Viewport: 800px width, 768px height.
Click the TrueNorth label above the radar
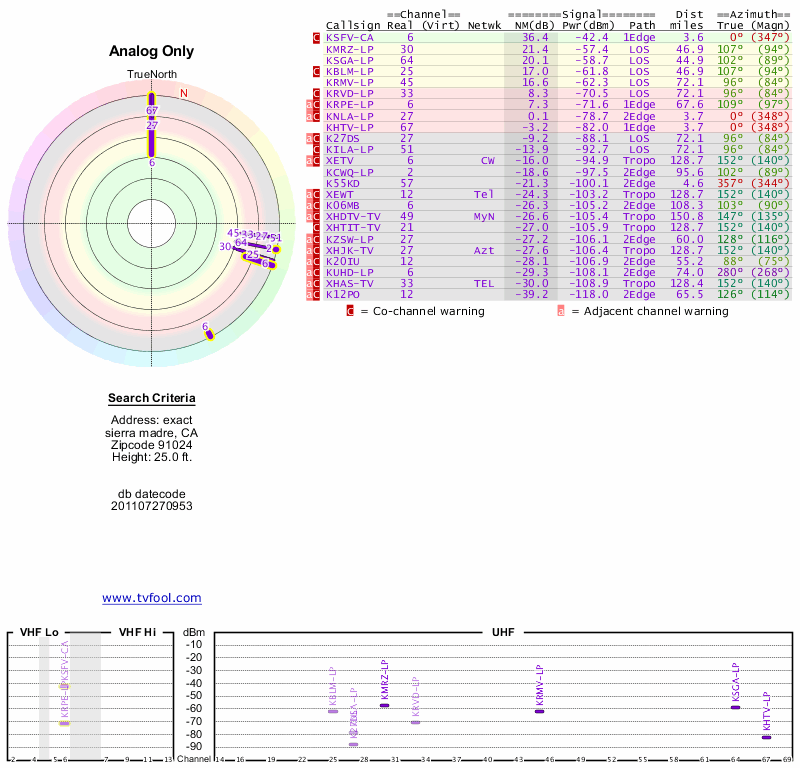pos(151,76)
